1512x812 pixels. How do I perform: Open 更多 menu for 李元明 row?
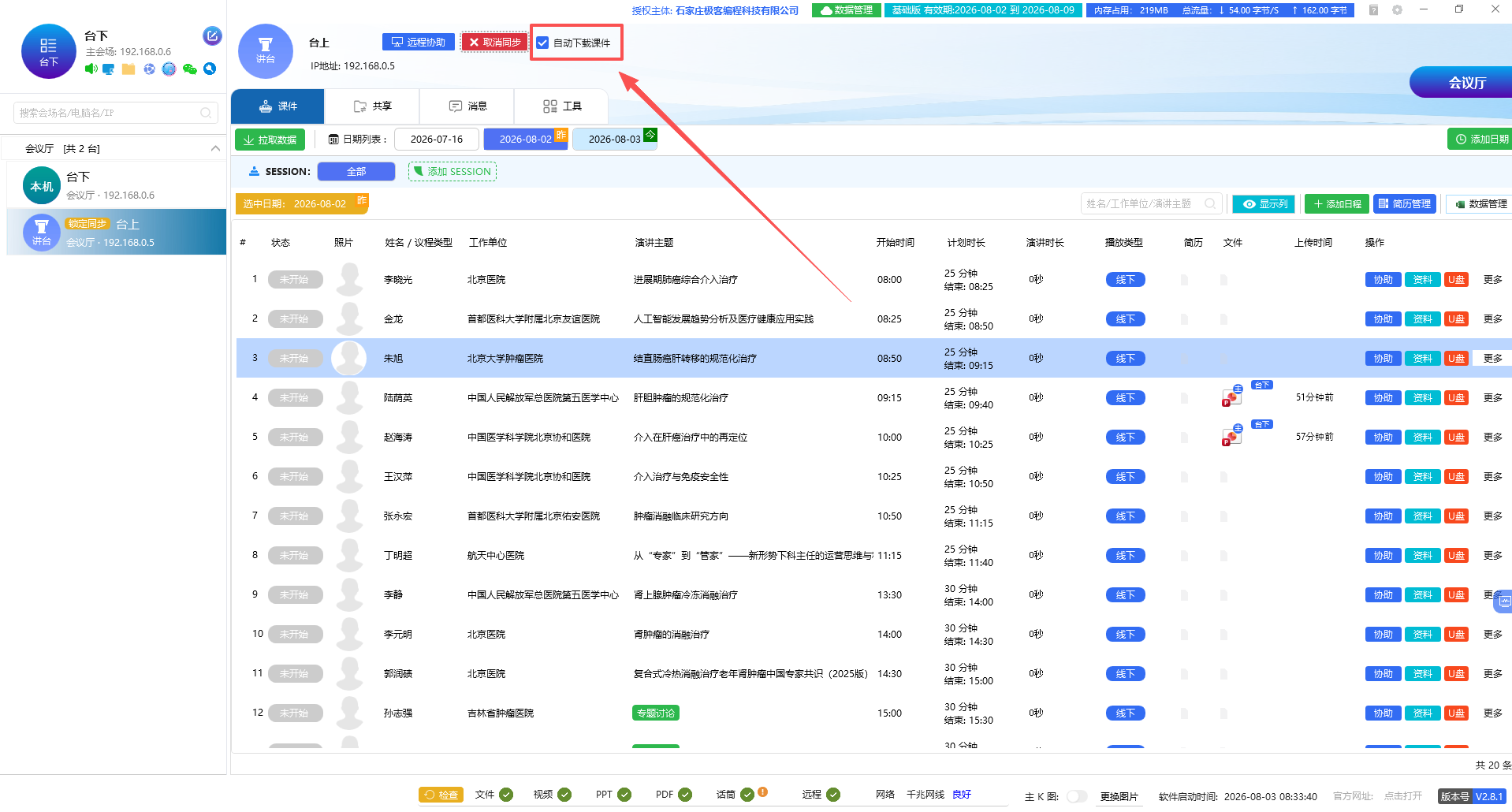[x=1492, y=635]
